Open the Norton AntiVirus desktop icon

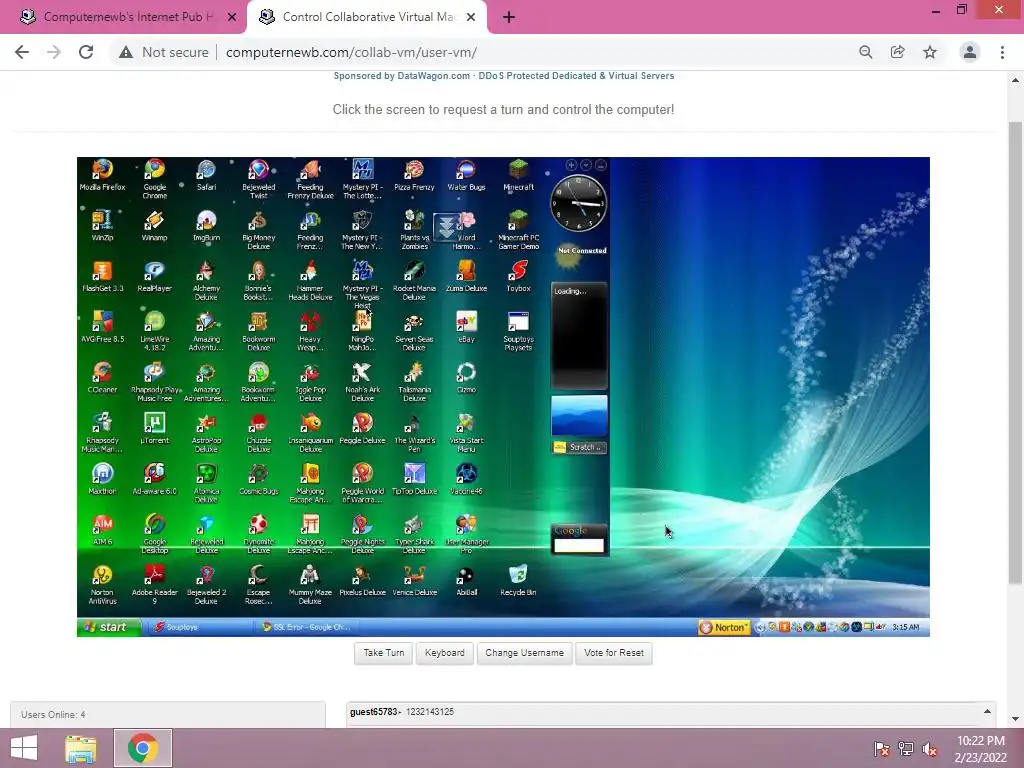pos(103,584)
